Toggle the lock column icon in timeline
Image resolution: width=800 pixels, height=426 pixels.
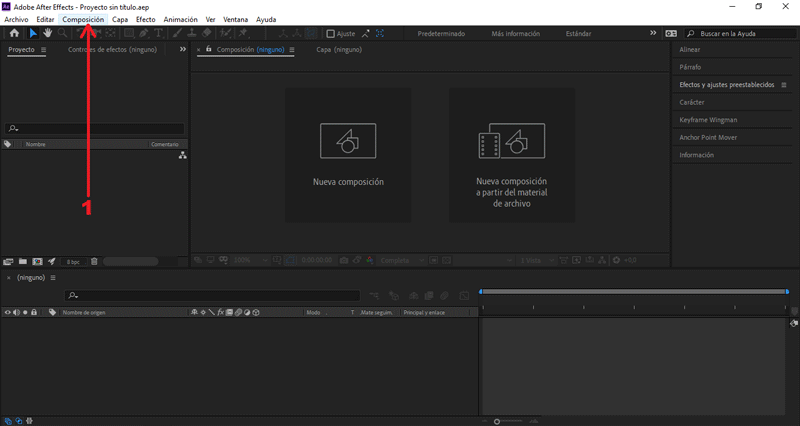(34, 312)
